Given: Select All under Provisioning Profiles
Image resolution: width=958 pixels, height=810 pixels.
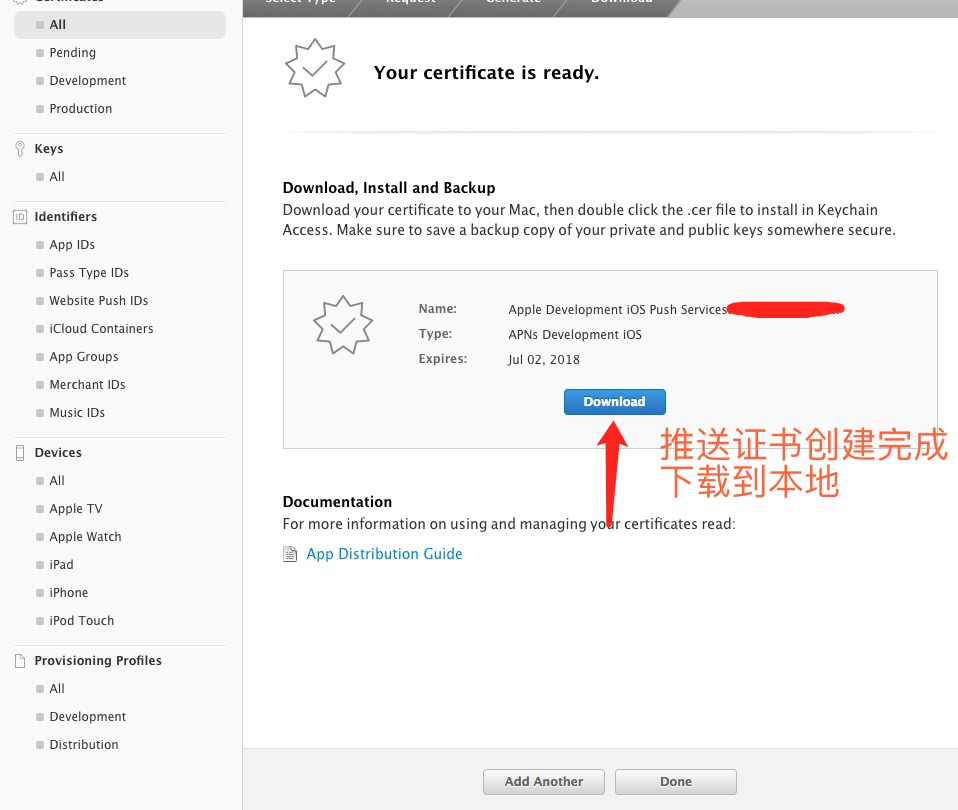Looking at the screenshot, I should tap(57, 689).
